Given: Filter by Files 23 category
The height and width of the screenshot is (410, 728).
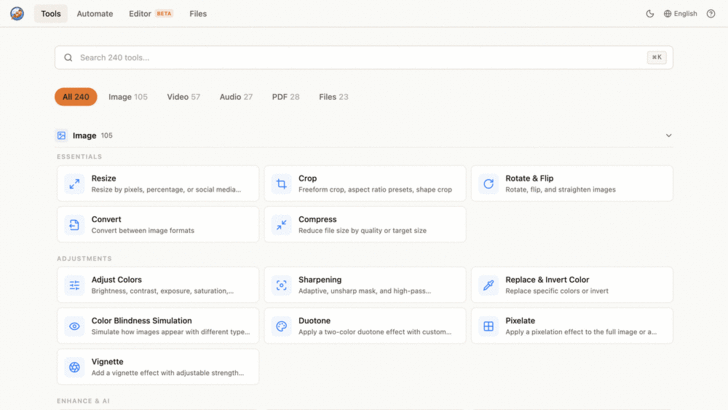Looking at the screenshot, I should pos(333,97).
